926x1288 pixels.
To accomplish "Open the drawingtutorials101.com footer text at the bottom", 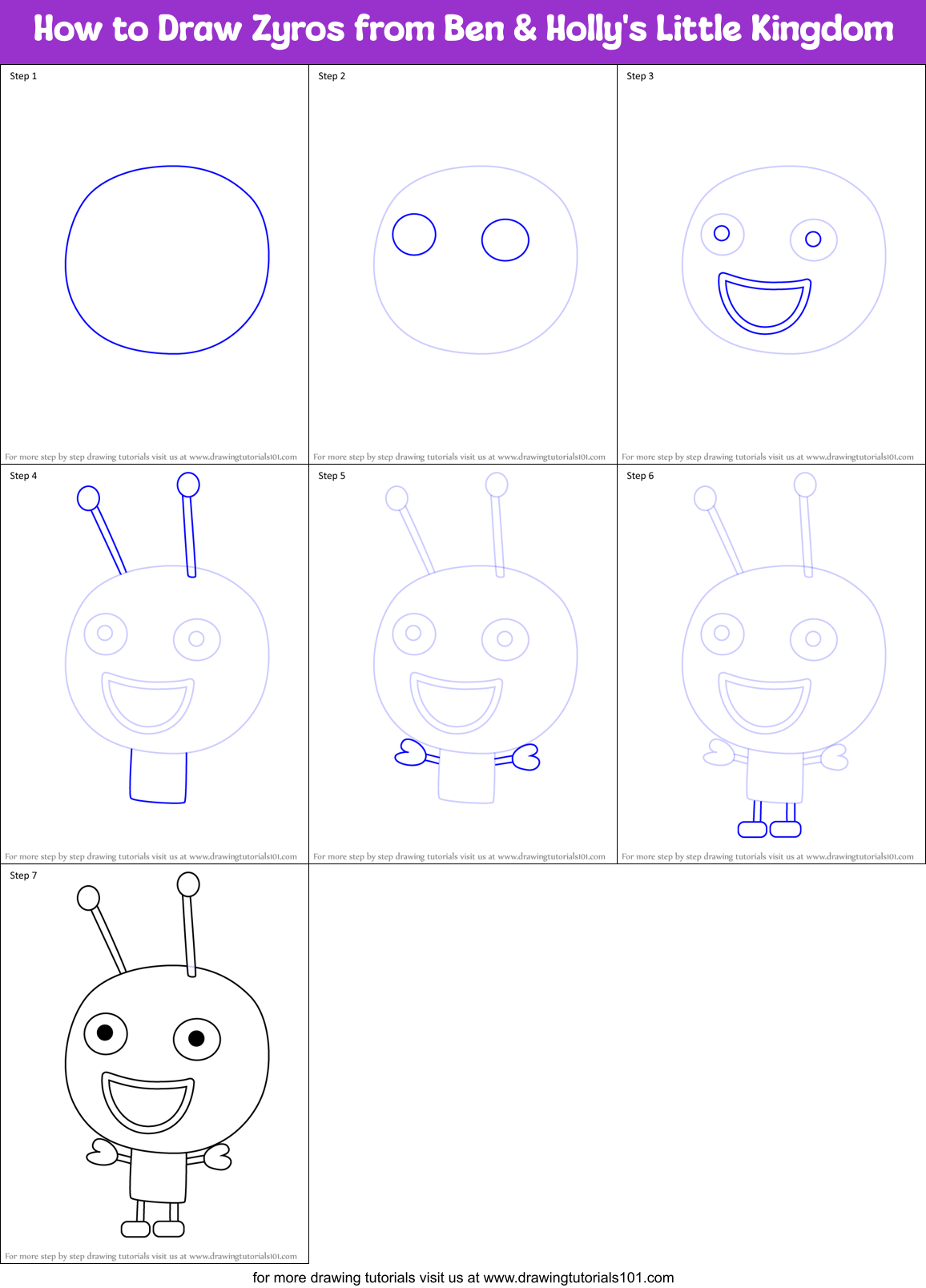I will click(463, 1278).
